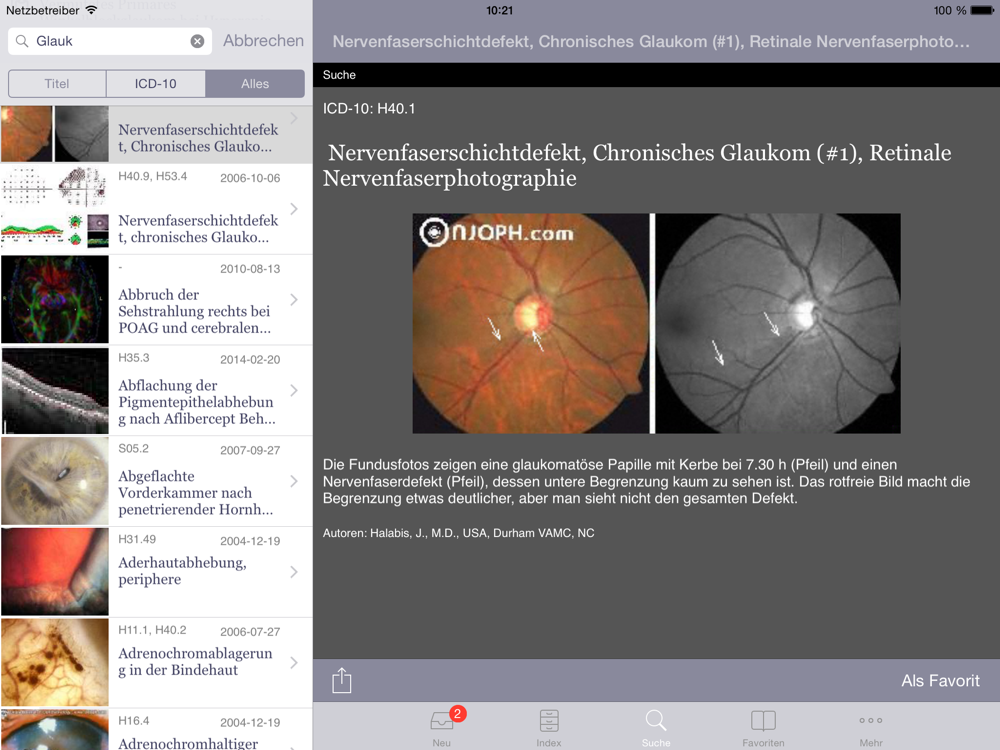
Task: Expand the Abgeflachte Vorderkammer entry chevron
Action: click(x=294, y=481)
